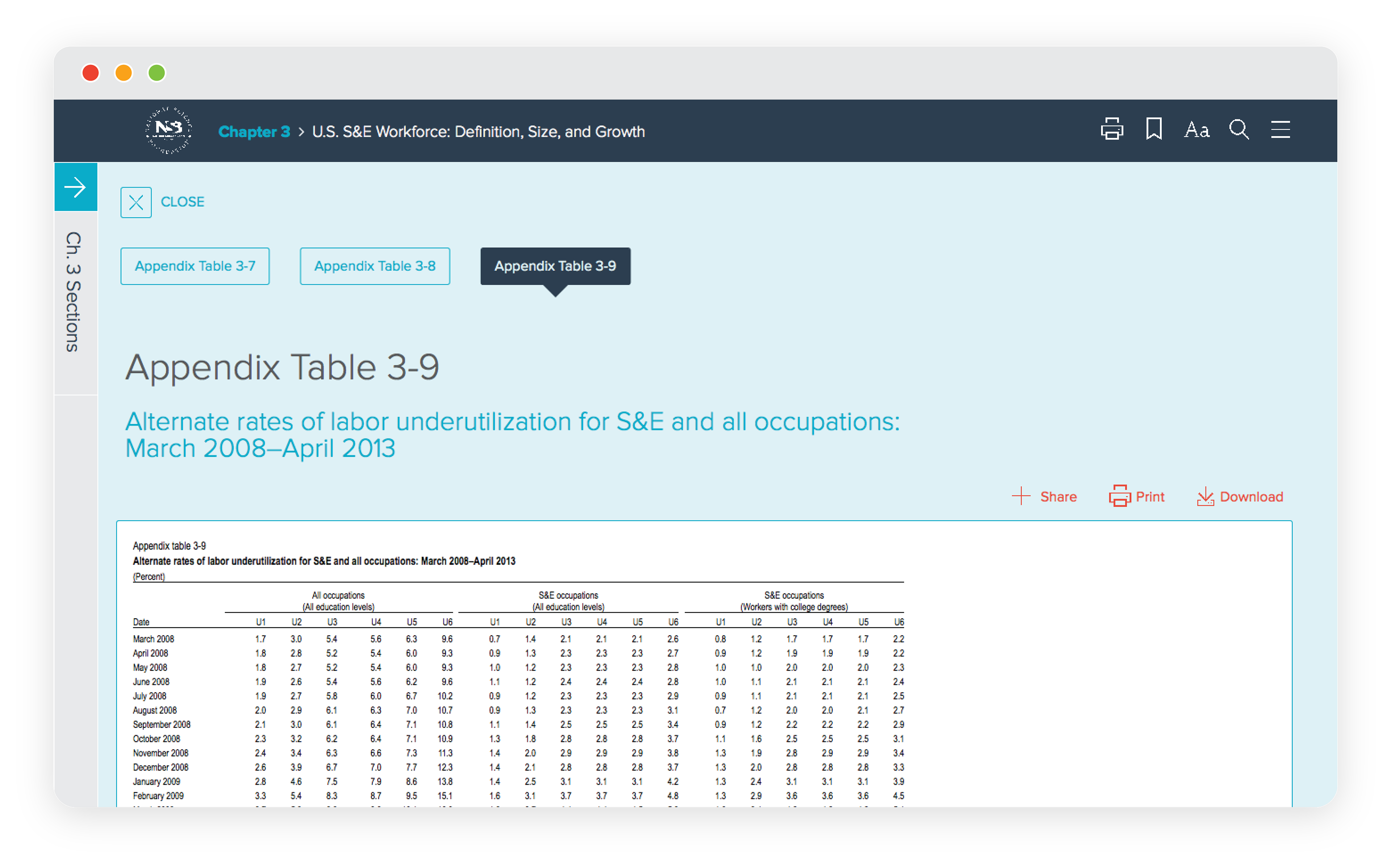Click the 'October 2008' row label
The height and width of the screenshot is (868, 1391).
pos(156,739)
